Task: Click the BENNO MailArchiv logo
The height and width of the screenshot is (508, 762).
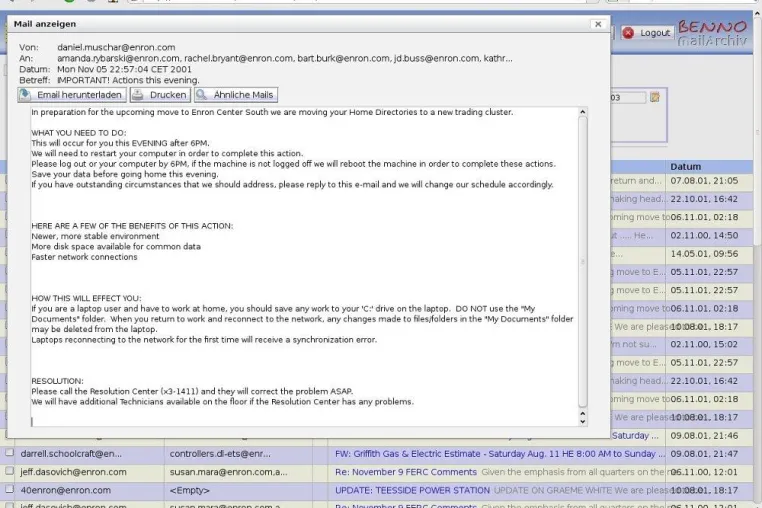Action: tap(712, 33)
